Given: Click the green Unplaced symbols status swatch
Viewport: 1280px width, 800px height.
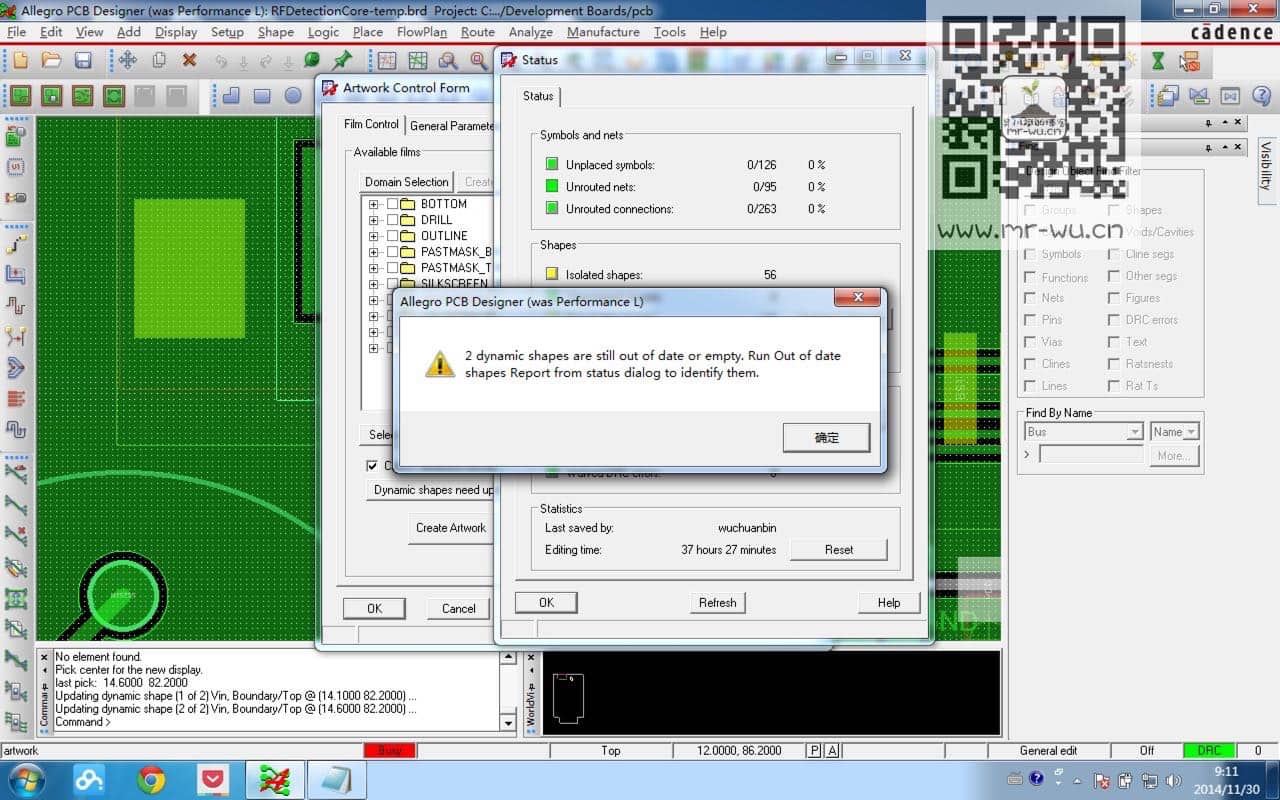Looking at the screenshot, I should [x=552, y=164].
